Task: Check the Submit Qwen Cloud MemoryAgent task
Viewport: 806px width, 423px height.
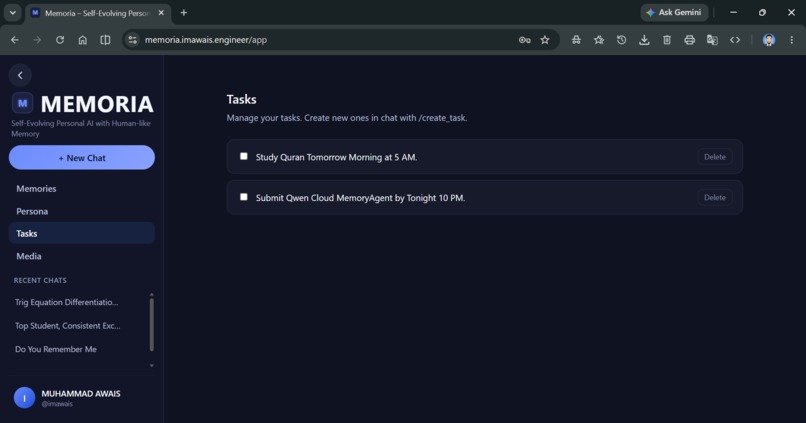Action: tap(244, 197)
